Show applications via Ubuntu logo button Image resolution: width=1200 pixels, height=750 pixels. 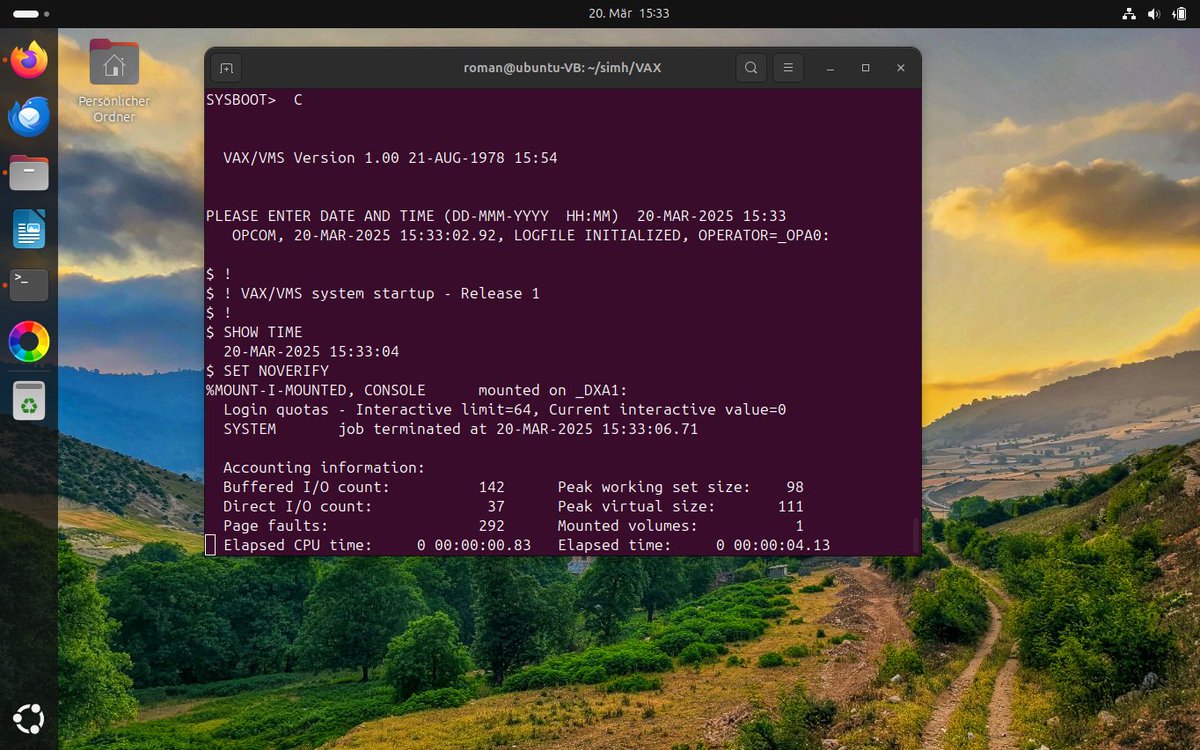point(29,719)
